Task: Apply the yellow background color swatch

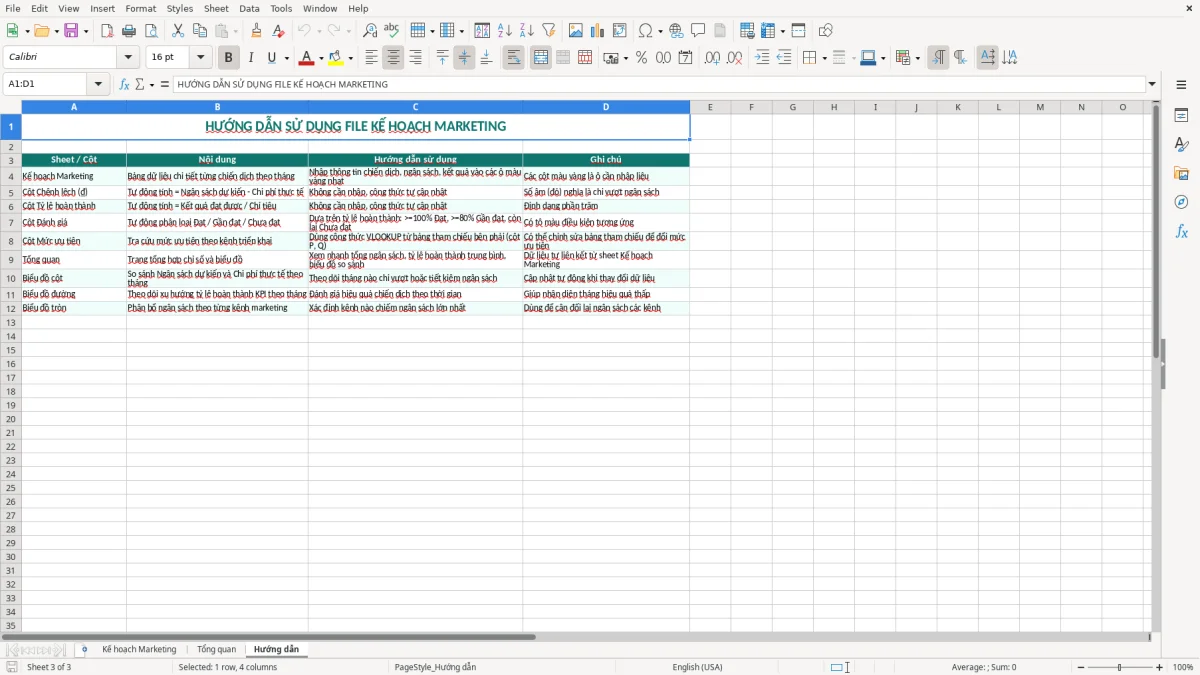Action: click(x=336, y=58)
